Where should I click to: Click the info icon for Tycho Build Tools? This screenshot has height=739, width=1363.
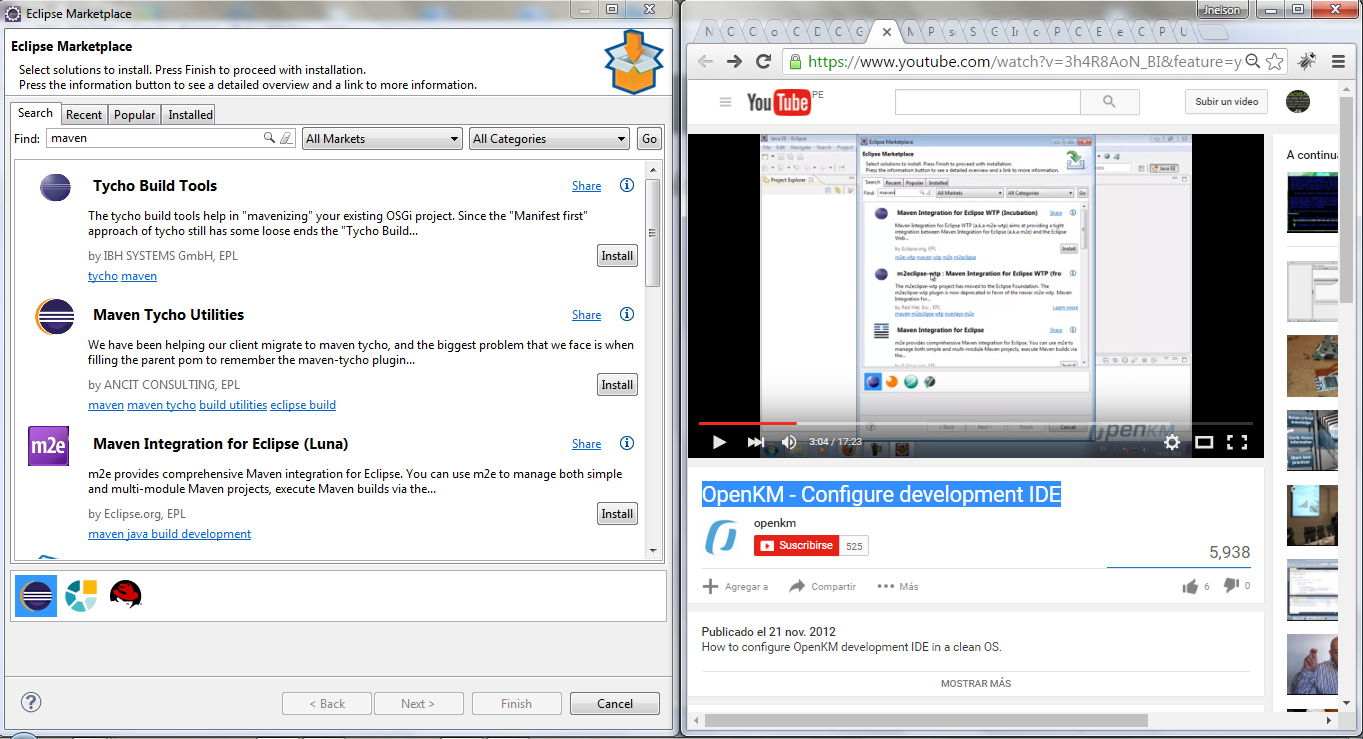click(627, 185)
